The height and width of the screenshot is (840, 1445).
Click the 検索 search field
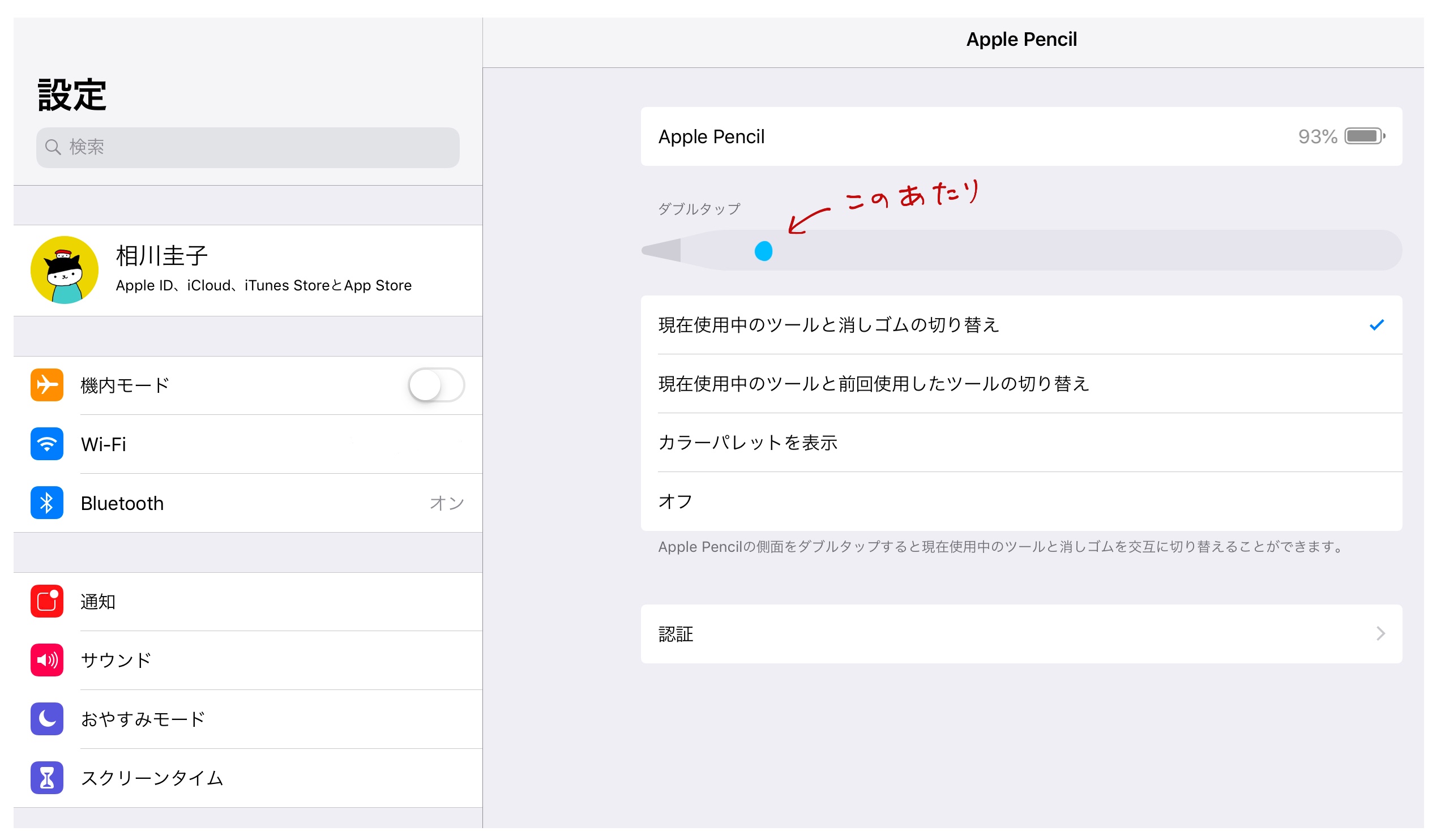pos(247,147)
